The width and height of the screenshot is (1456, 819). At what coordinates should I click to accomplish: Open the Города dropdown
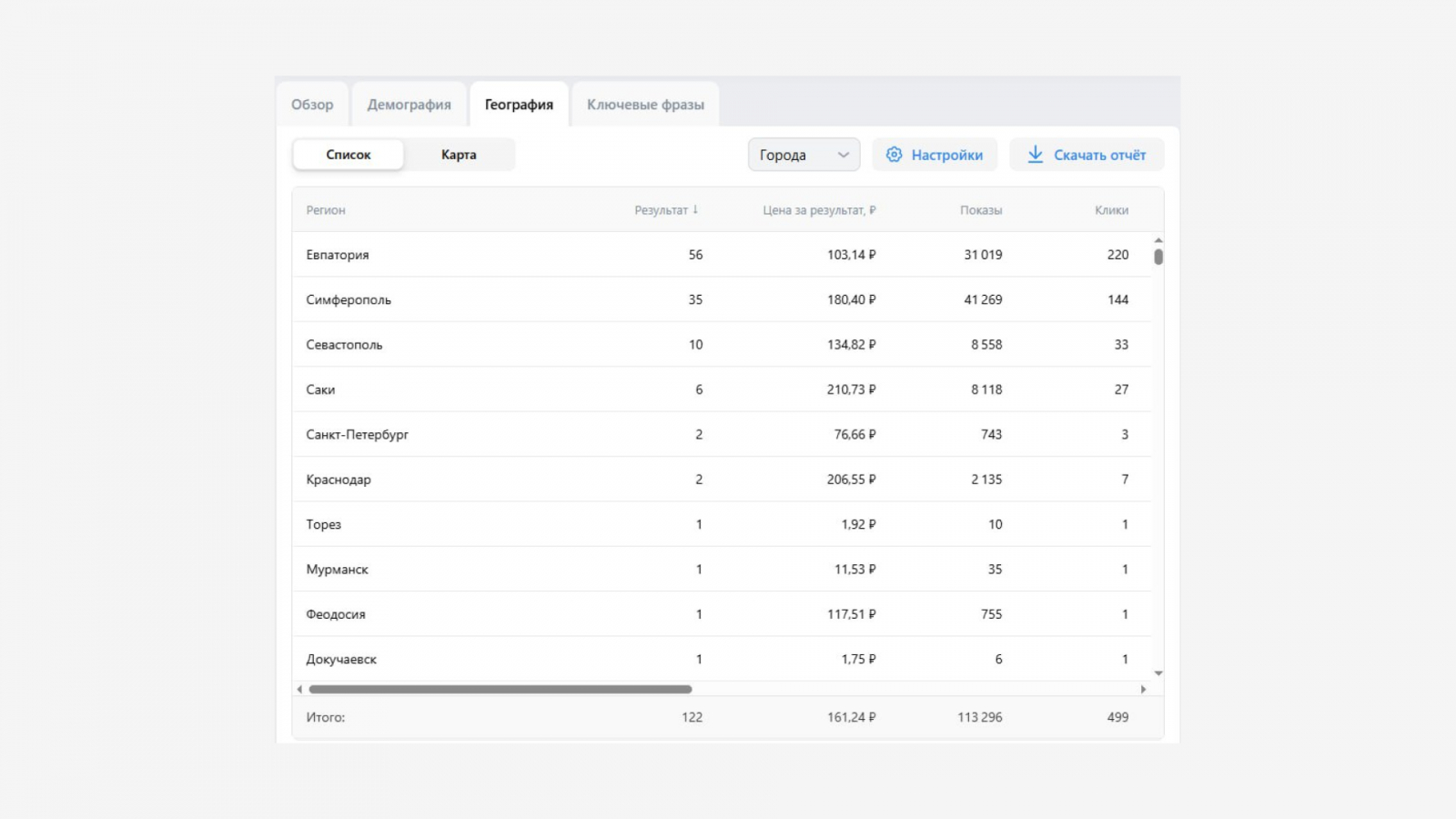coord(803,155)
